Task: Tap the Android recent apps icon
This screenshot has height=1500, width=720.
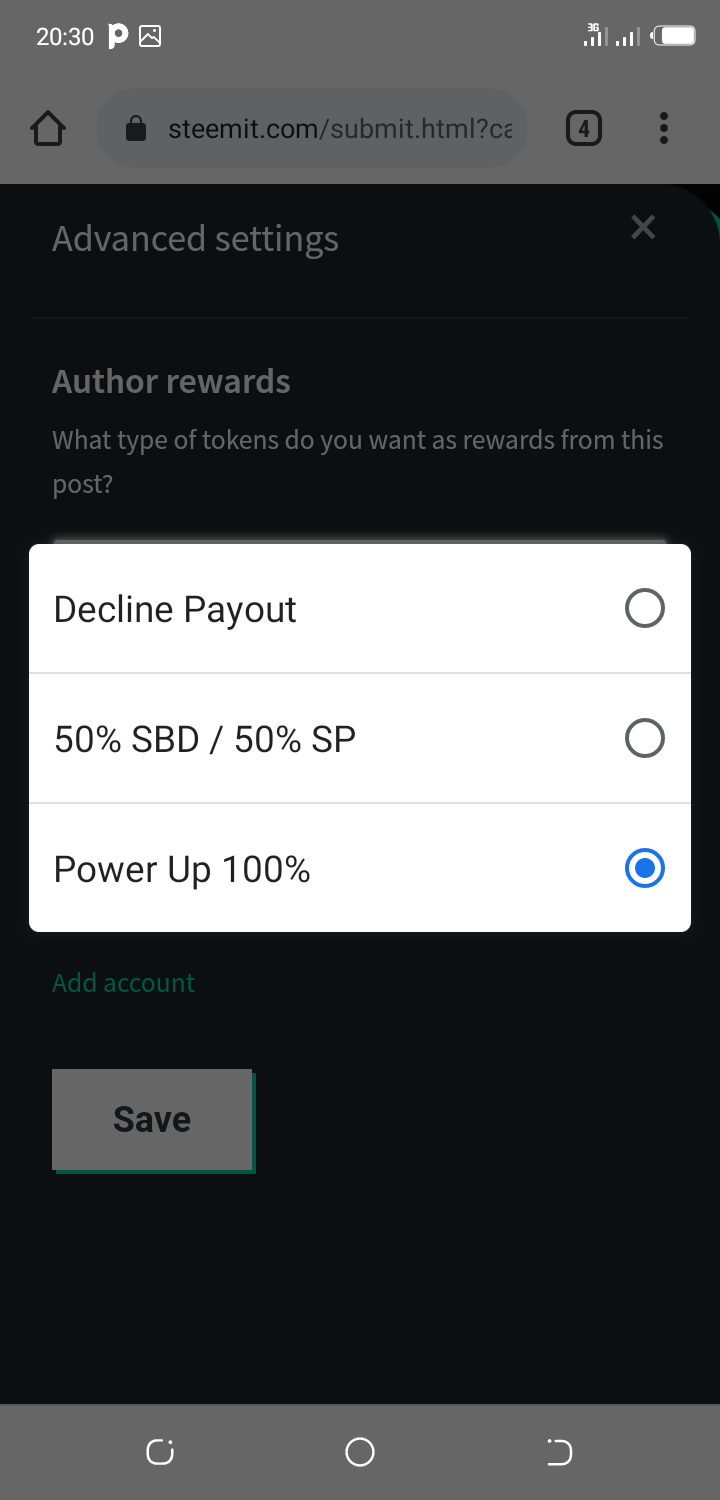Action: tap(160, 1452)
